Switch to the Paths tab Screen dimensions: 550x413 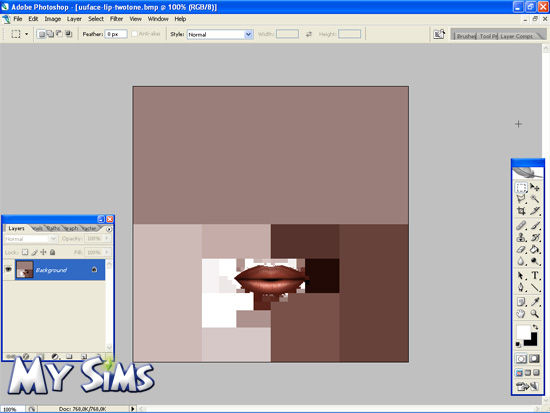pos(53,228)
